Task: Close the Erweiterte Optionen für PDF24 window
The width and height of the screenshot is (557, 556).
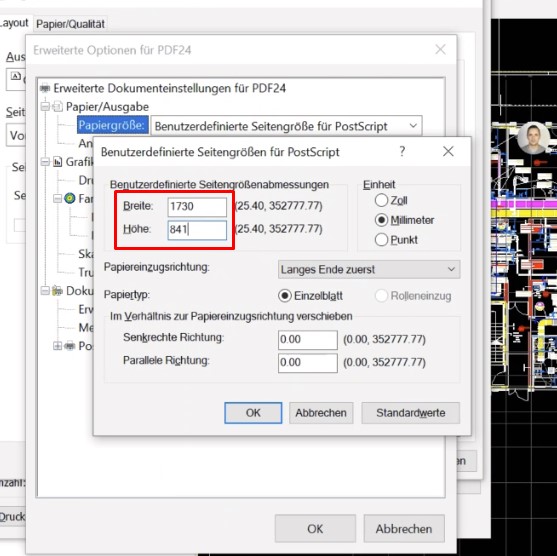Action: (440, 49)
